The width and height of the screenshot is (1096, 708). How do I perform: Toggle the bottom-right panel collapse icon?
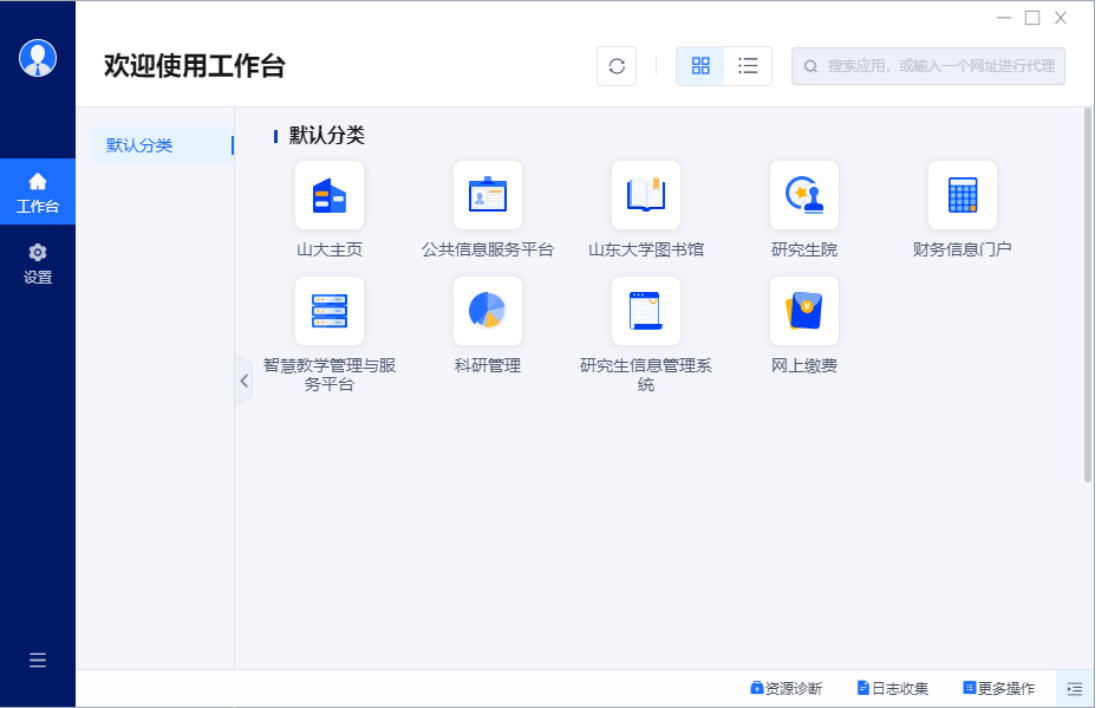tap(1074, 689)
